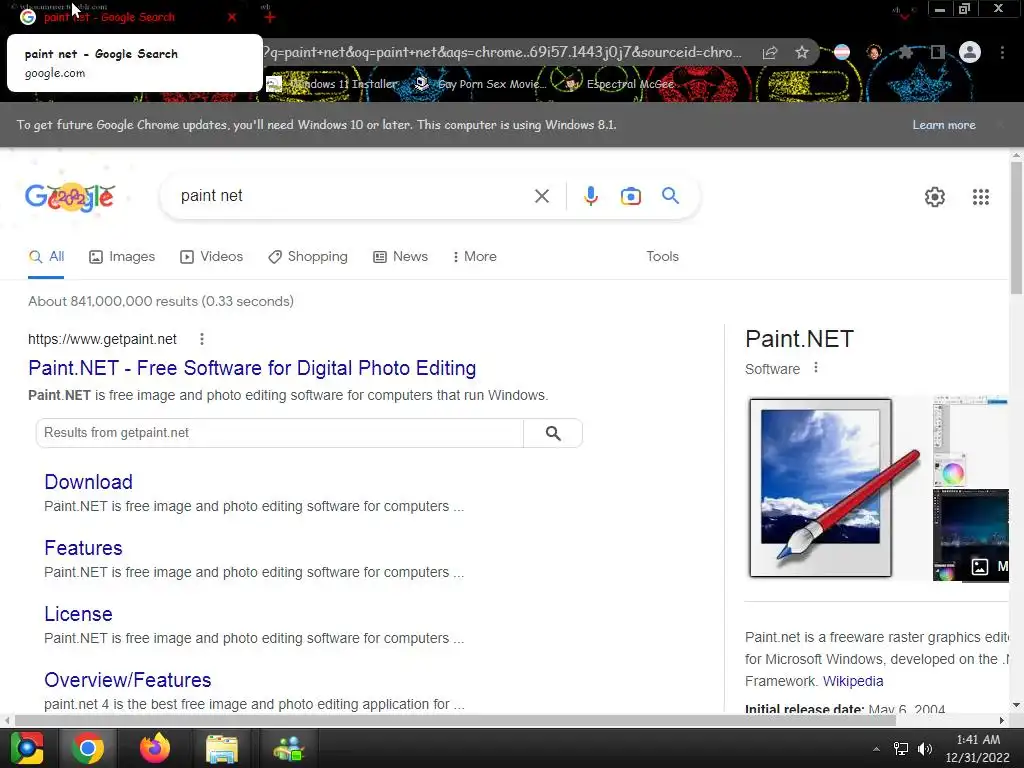Open Chrome from the taskbar
1024x768 pixels.
pos(88,748)
